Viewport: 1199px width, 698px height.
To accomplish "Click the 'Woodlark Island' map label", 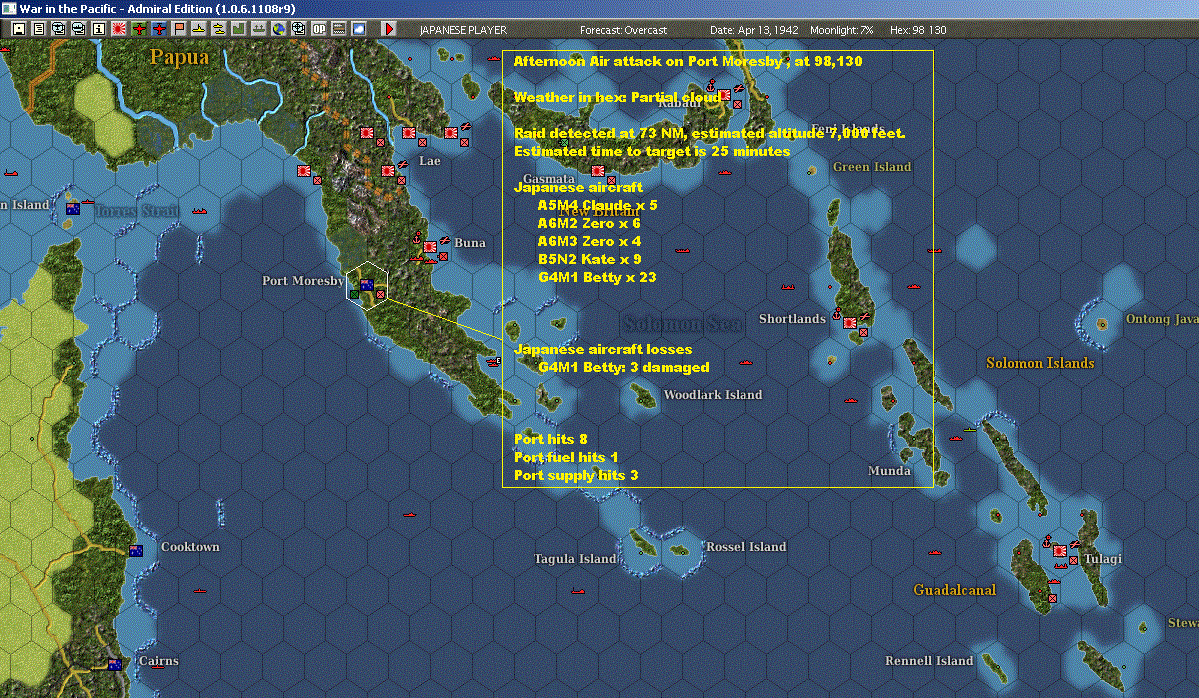I will click(713, 394).
